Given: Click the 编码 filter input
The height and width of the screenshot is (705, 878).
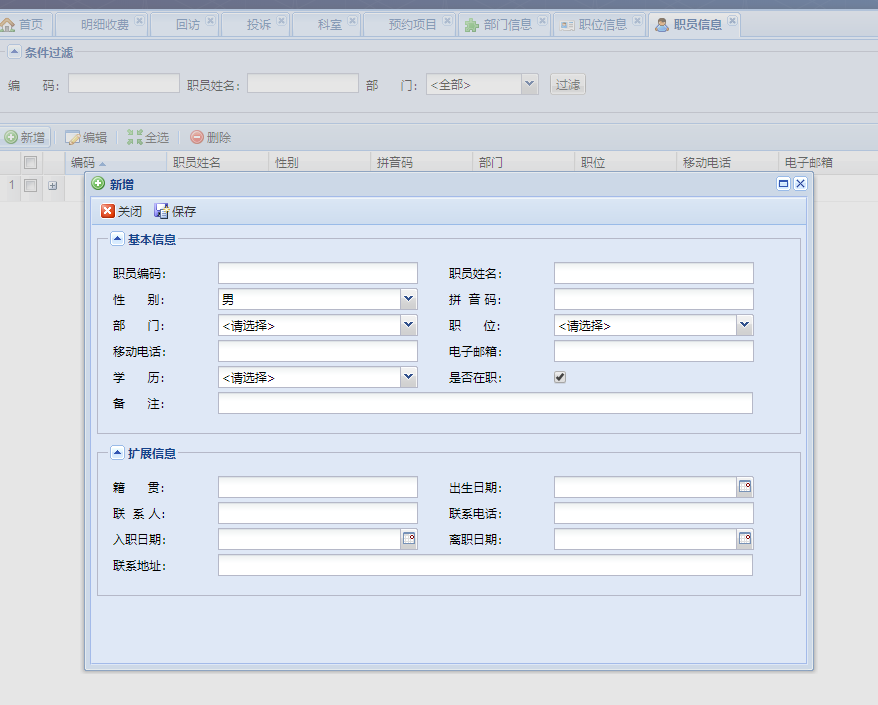Looking at the screenshot, I should (x=124, y=83).
